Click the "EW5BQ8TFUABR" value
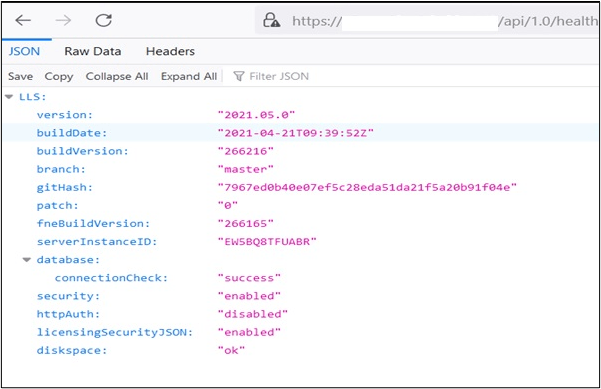The image size is (601, 389). [267, 242]
